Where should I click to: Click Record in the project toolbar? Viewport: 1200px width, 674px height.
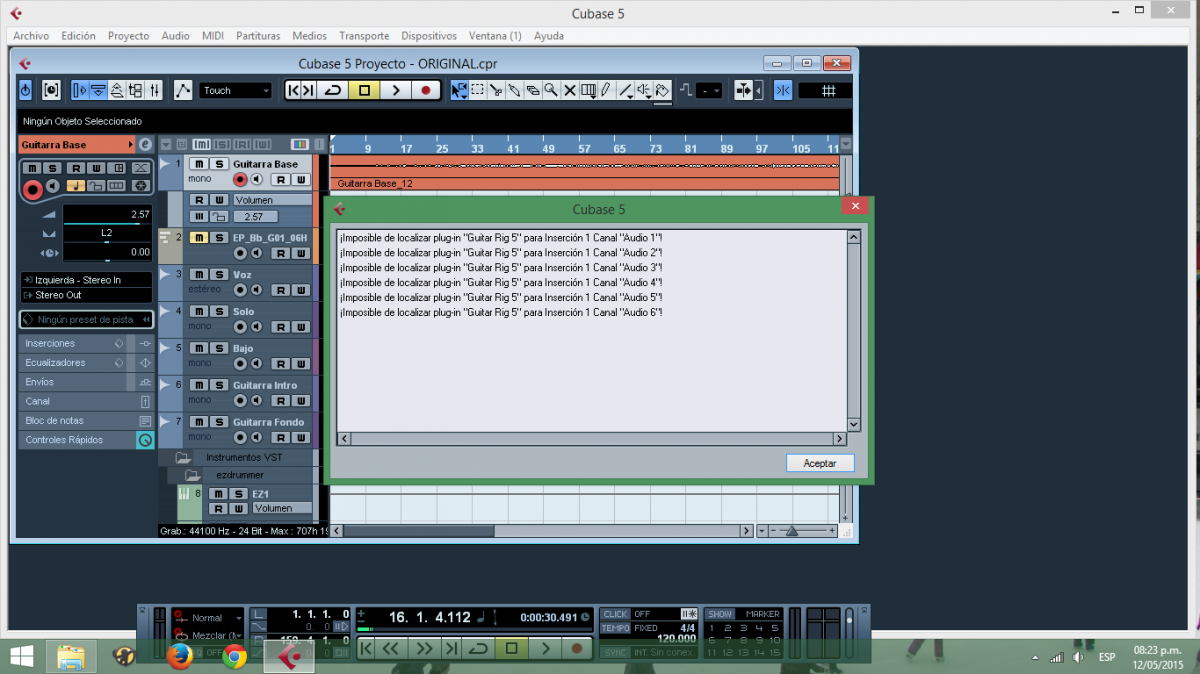point(426,90)
